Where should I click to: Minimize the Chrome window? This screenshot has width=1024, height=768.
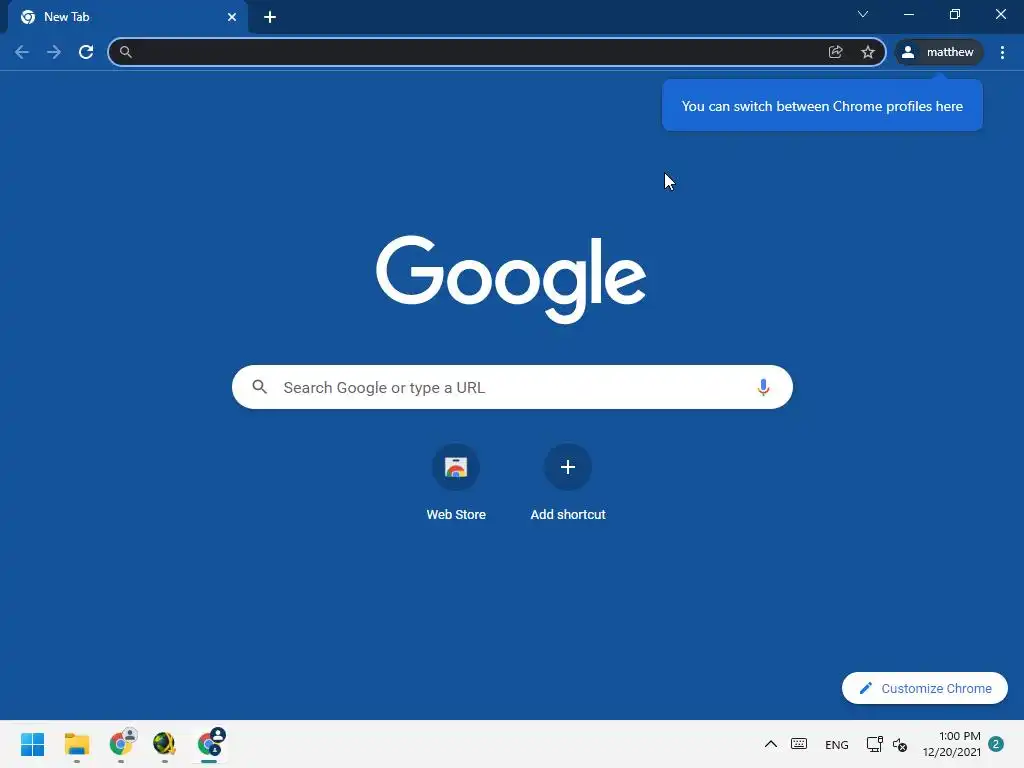(909, 14)
